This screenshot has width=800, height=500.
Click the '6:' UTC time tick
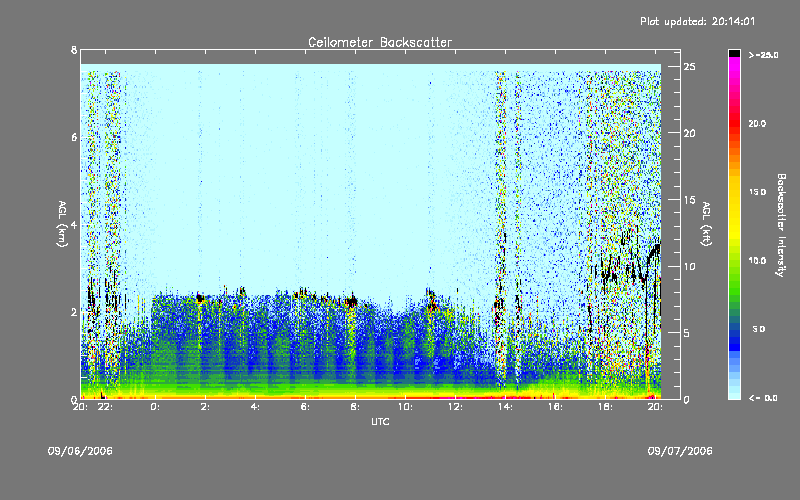point(305,407)
